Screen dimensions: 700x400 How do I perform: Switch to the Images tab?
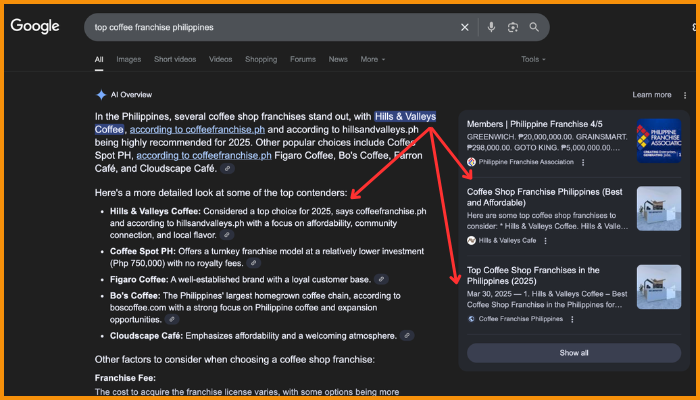129,59
